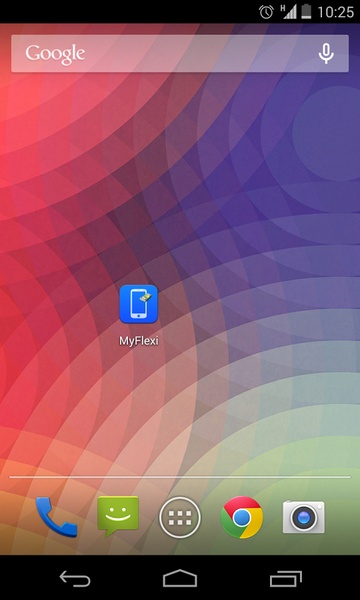This screenshot has width=360, height=600.
Task: Tap the battery status icon
Action: click(x=306, y=12)
